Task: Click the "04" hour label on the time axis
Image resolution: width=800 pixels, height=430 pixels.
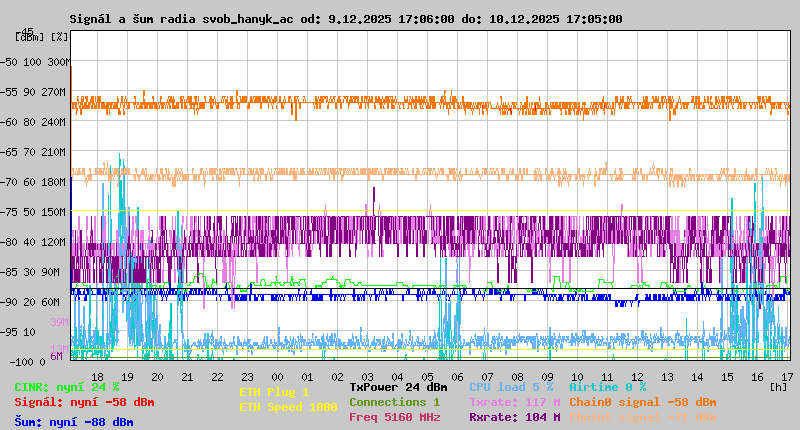Action: point(397,377)
